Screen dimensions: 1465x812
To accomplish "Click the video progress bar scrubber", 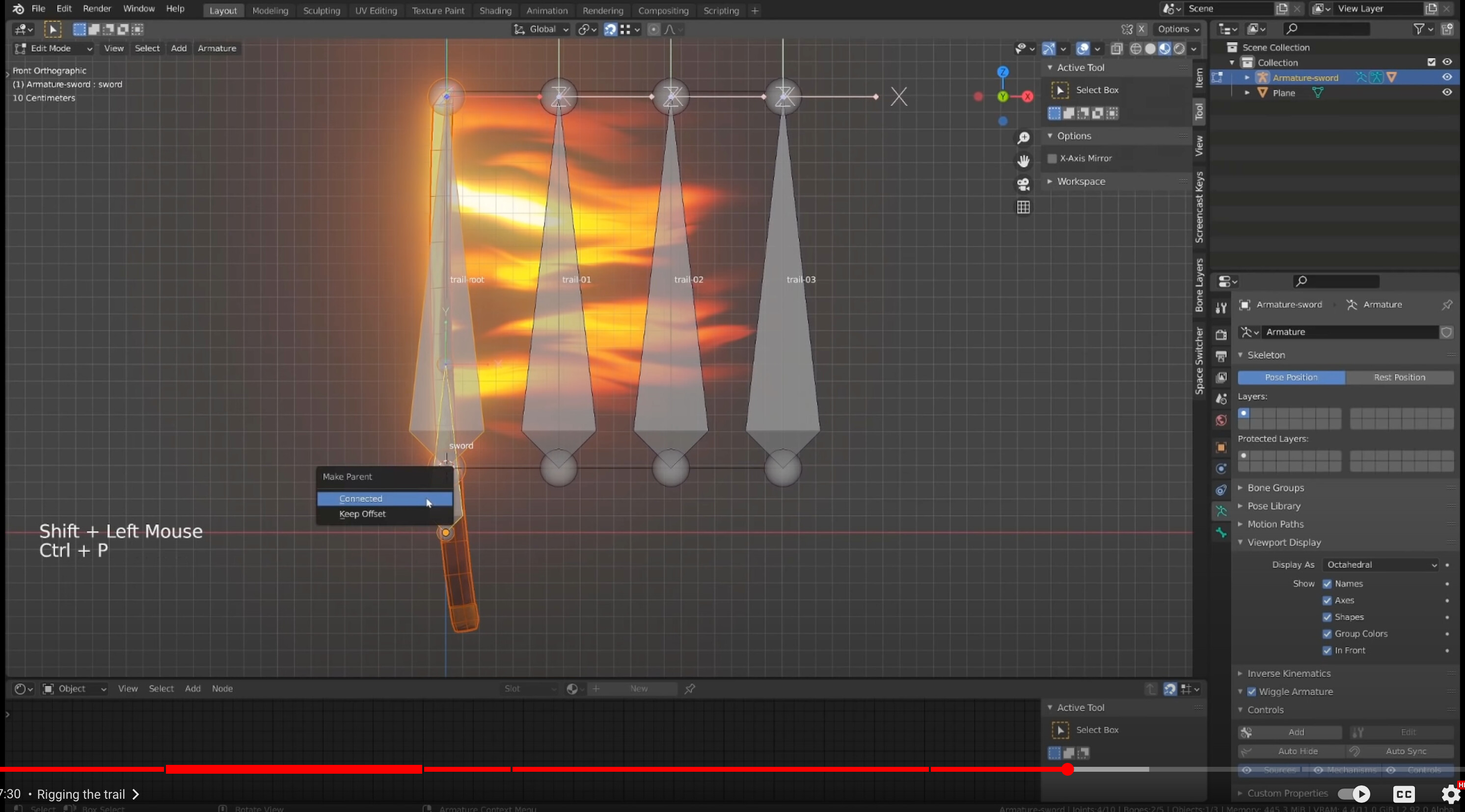I will 1067,770.
